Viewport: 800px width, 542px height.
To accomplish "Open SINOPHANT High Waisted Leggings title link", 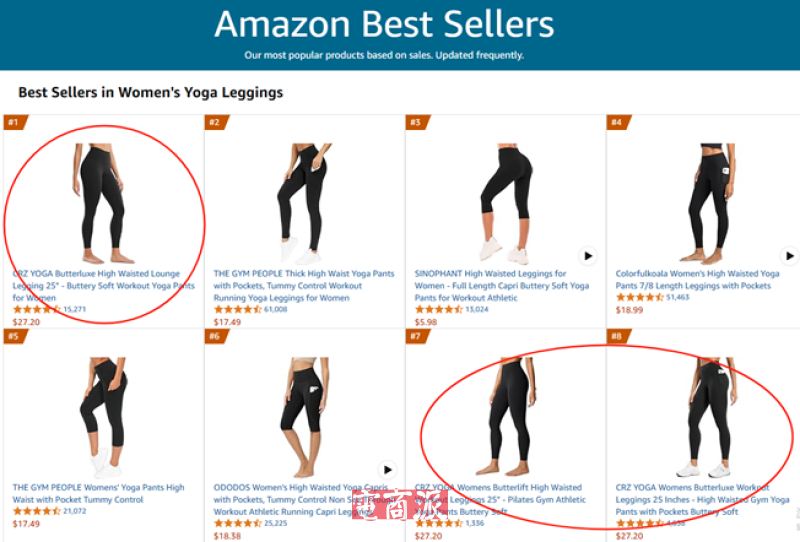I will (x=502, y=286).
